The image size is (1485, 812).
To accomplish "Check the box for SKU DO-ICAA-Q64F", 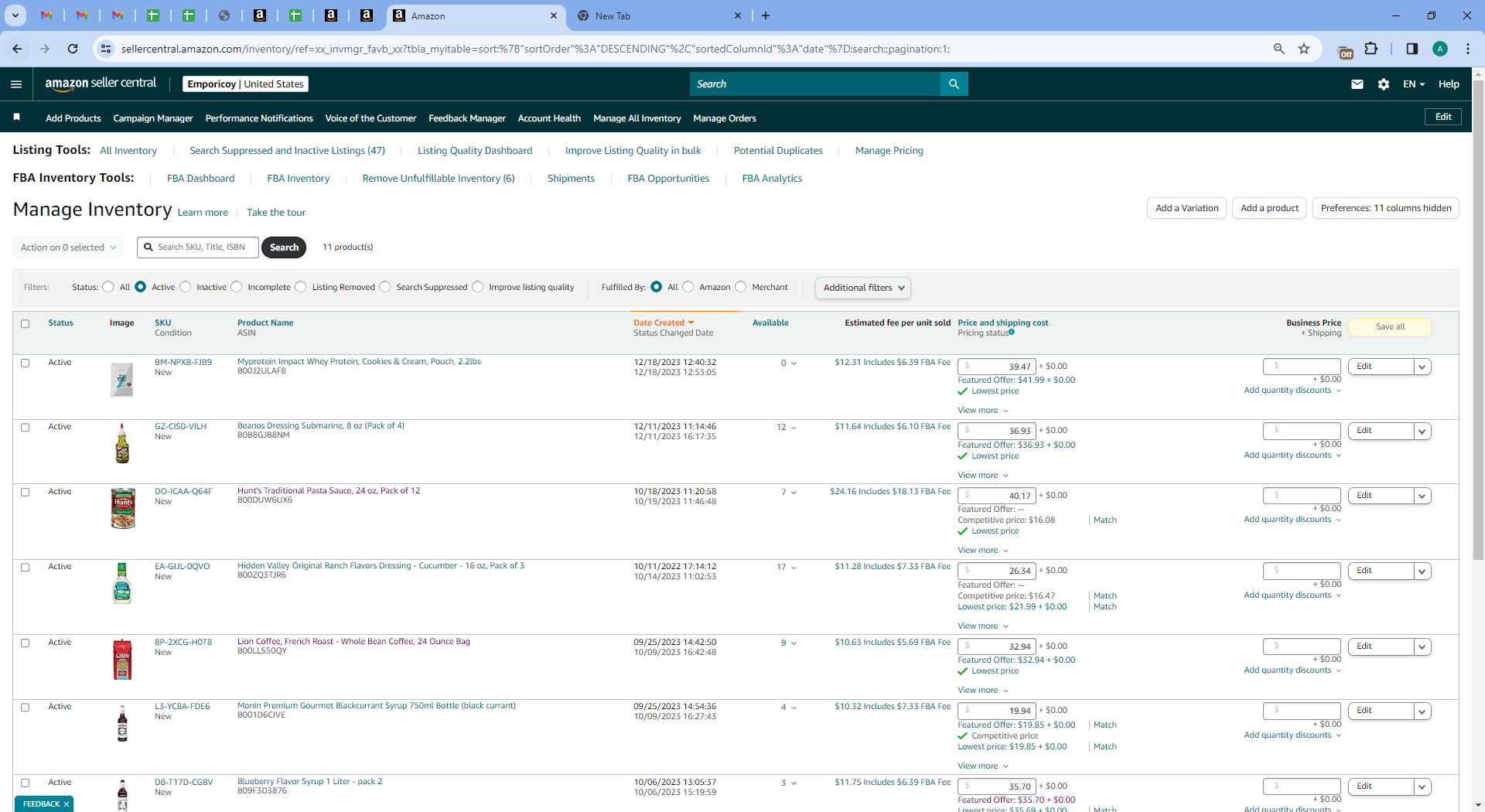I will coord(25,492).
